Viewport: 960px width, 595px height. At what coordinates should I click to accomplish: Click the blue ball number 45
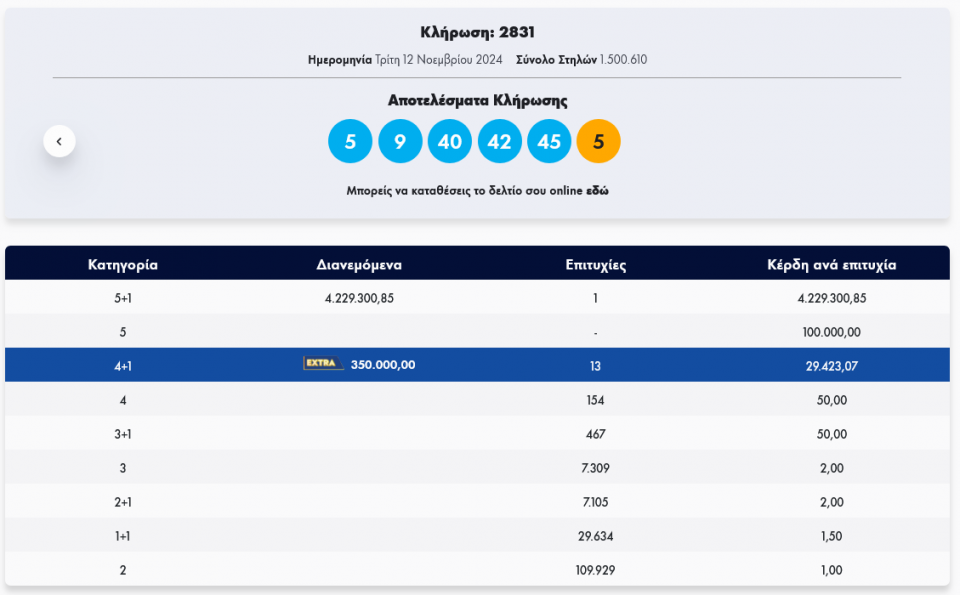[x=549, y=142]
